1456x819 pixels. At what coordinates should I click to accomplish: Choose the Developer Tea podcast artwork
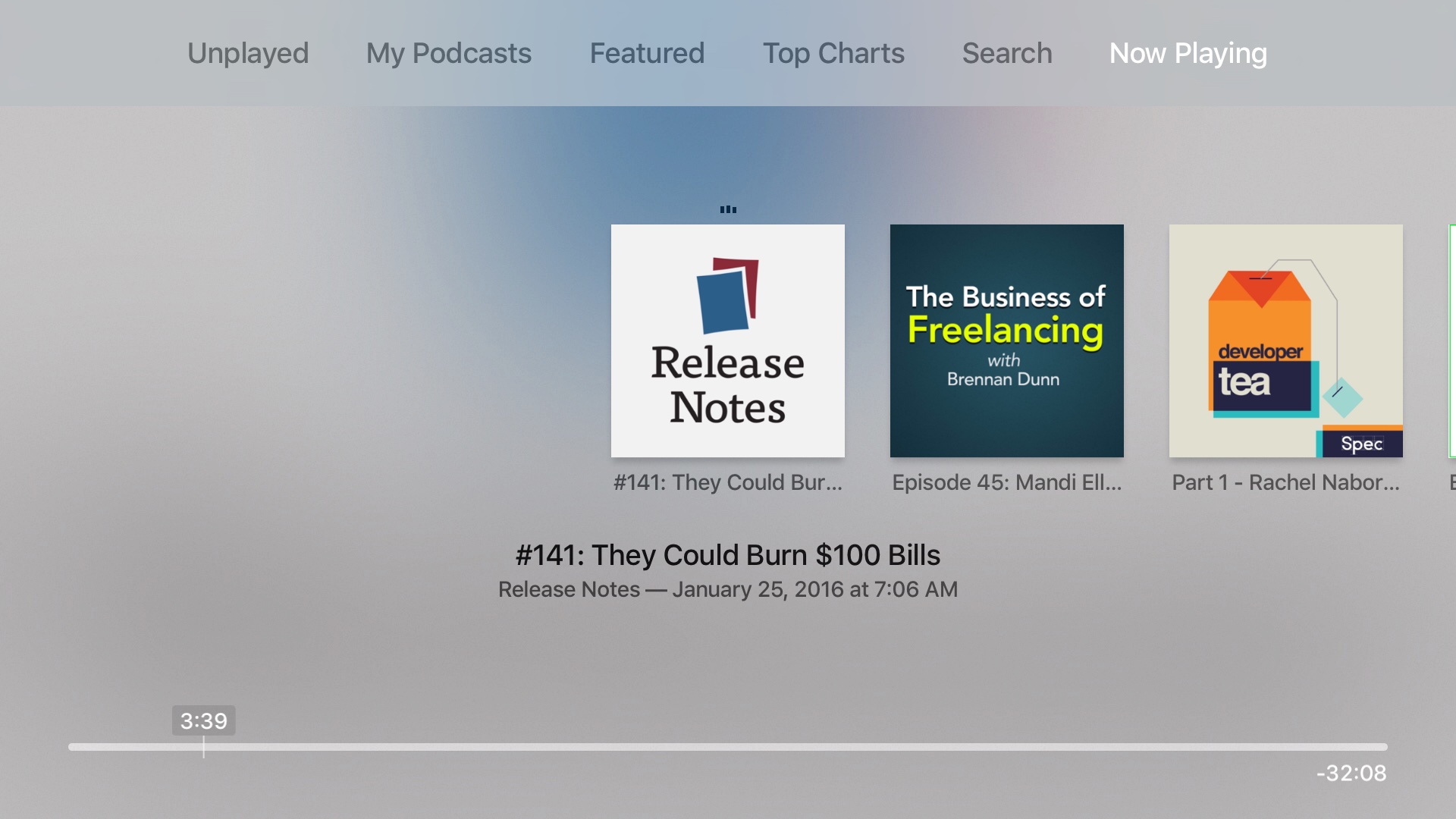[1285, 340]
